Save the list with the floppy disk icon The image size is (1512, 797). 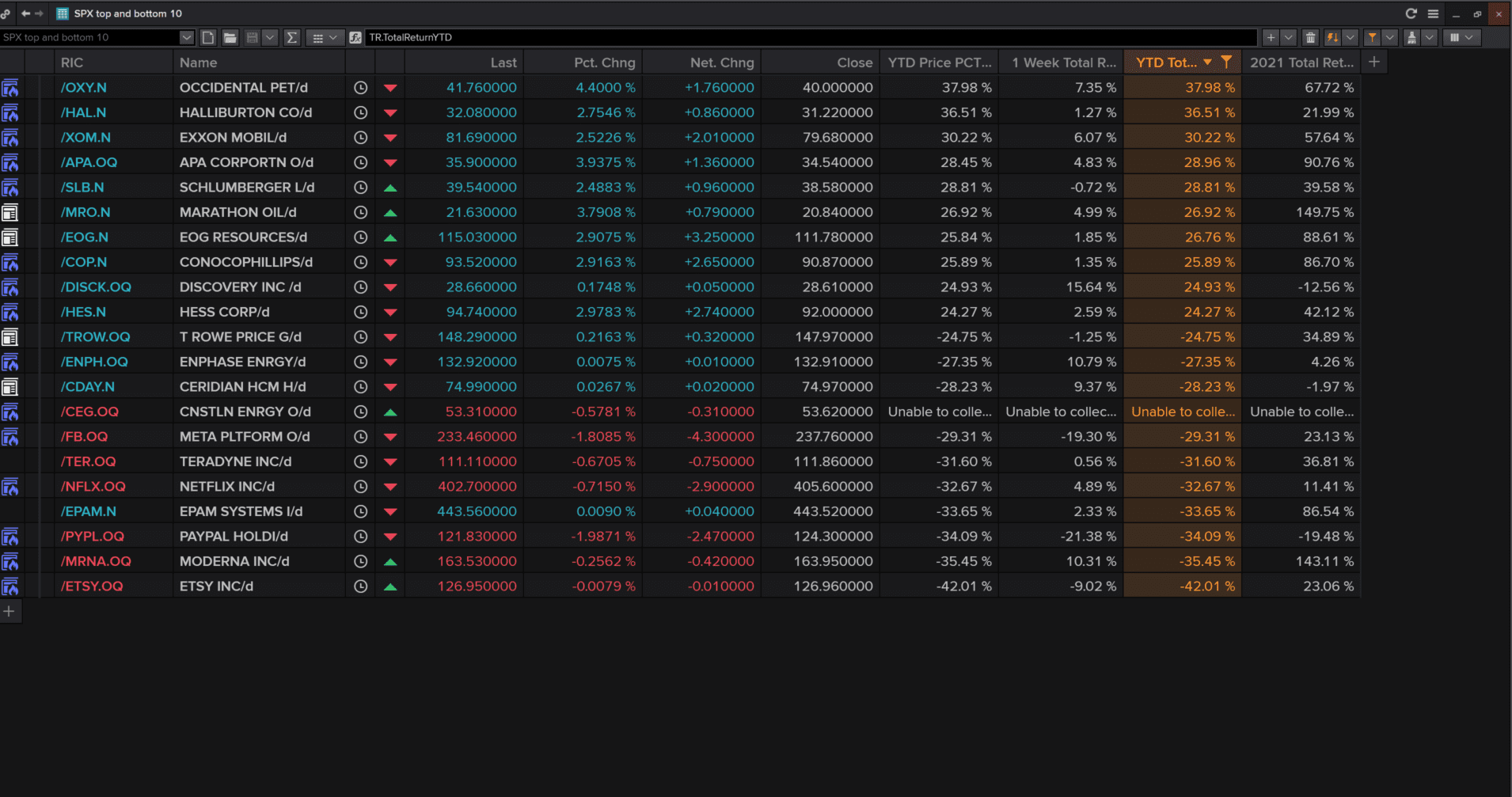pyautogui.click(x=253, y=37)
